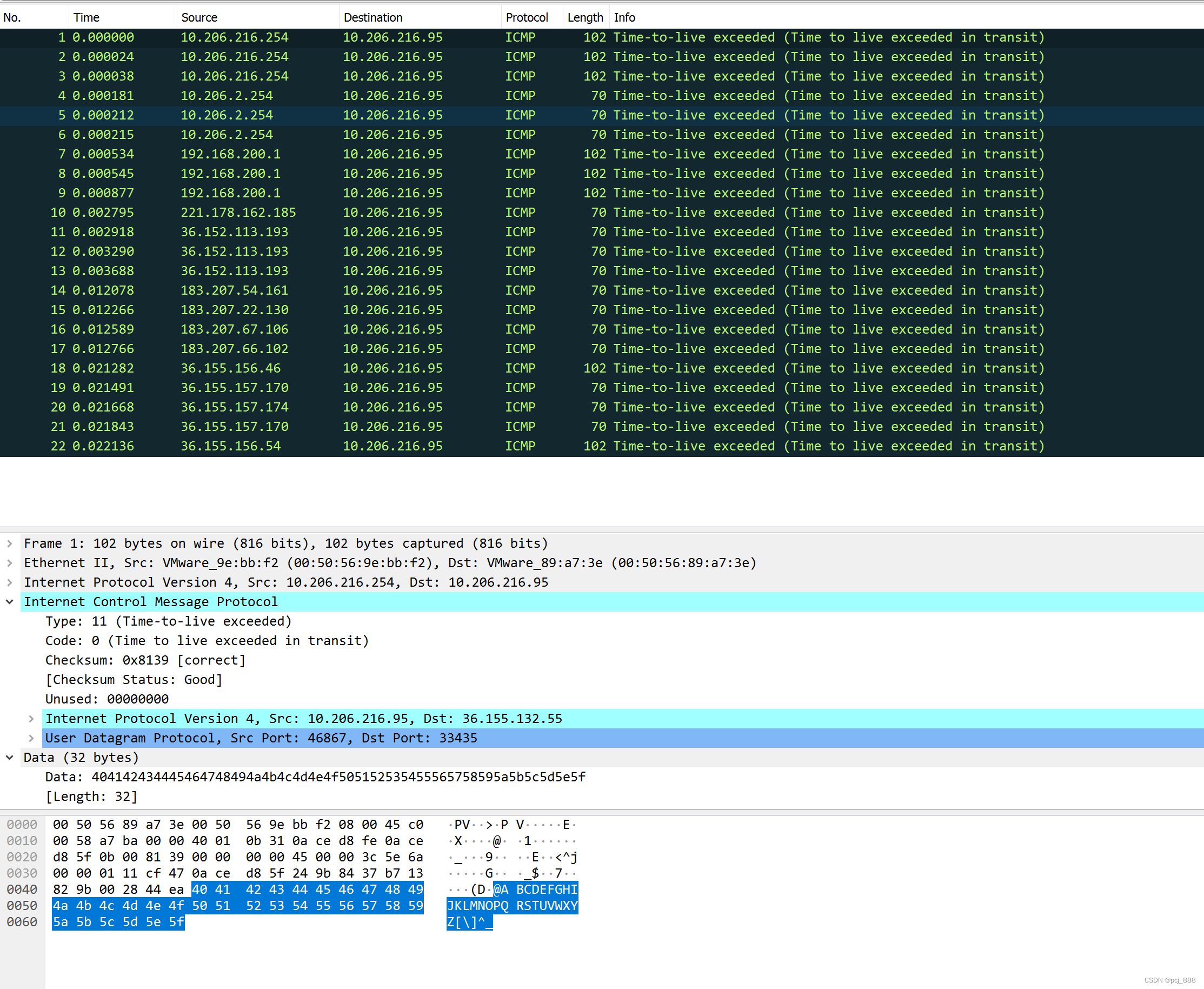Collapse the Data (32 bytes) section
The image size is (1204, 989).
point(10,758)
